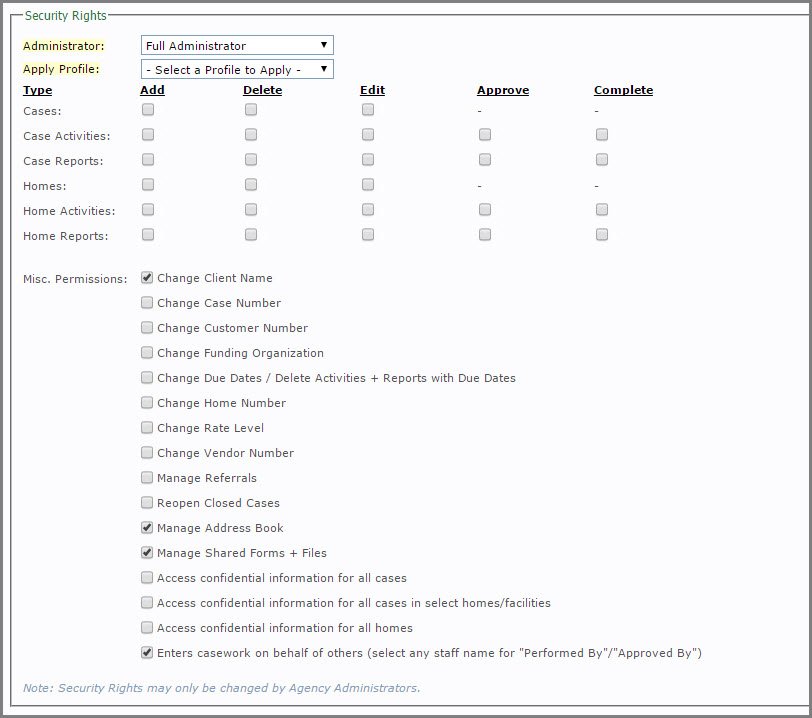The height and width of the screenshot is (718, 812).
Task: Enable confidential access for cases in select homes/facilities
Action: coord(147,602)
